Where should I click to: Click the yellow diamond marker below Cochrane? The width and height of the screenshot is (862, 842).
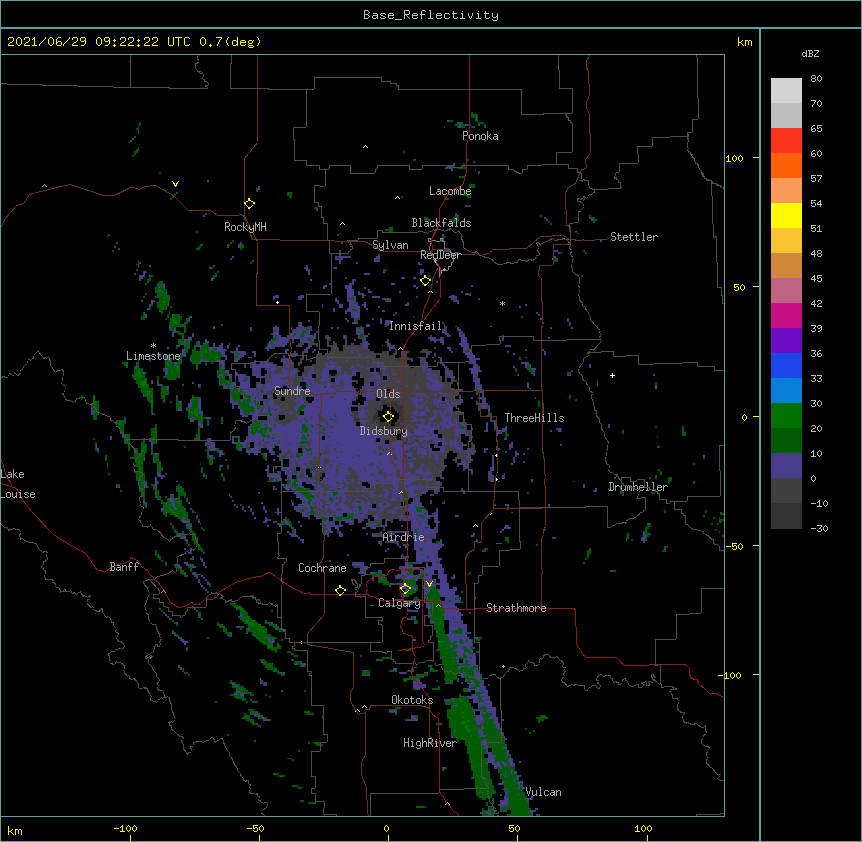[x=340, y=590]
